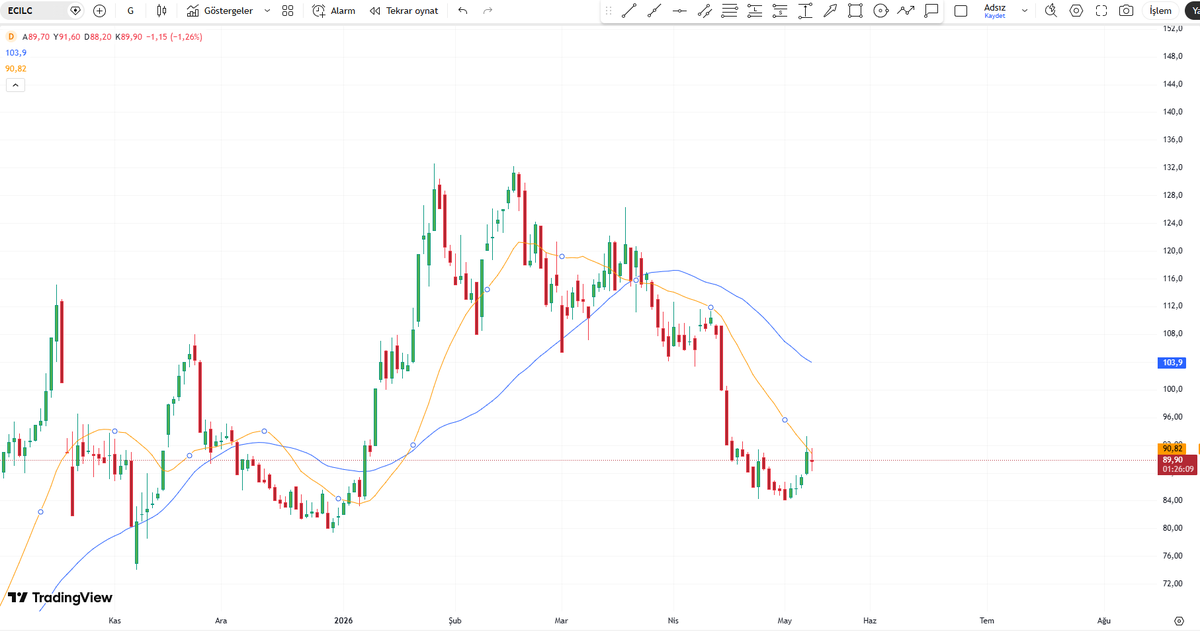Click the TradingView logo
The image size is (1200, 632).
tap(60, 598)
